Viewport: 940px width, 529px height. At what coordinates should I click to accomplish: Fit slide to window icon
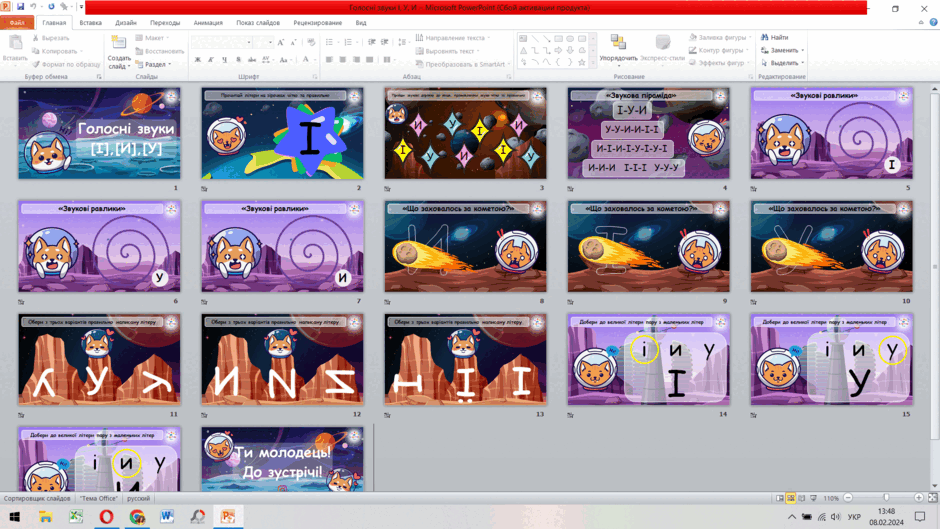(x=933, y=498)
